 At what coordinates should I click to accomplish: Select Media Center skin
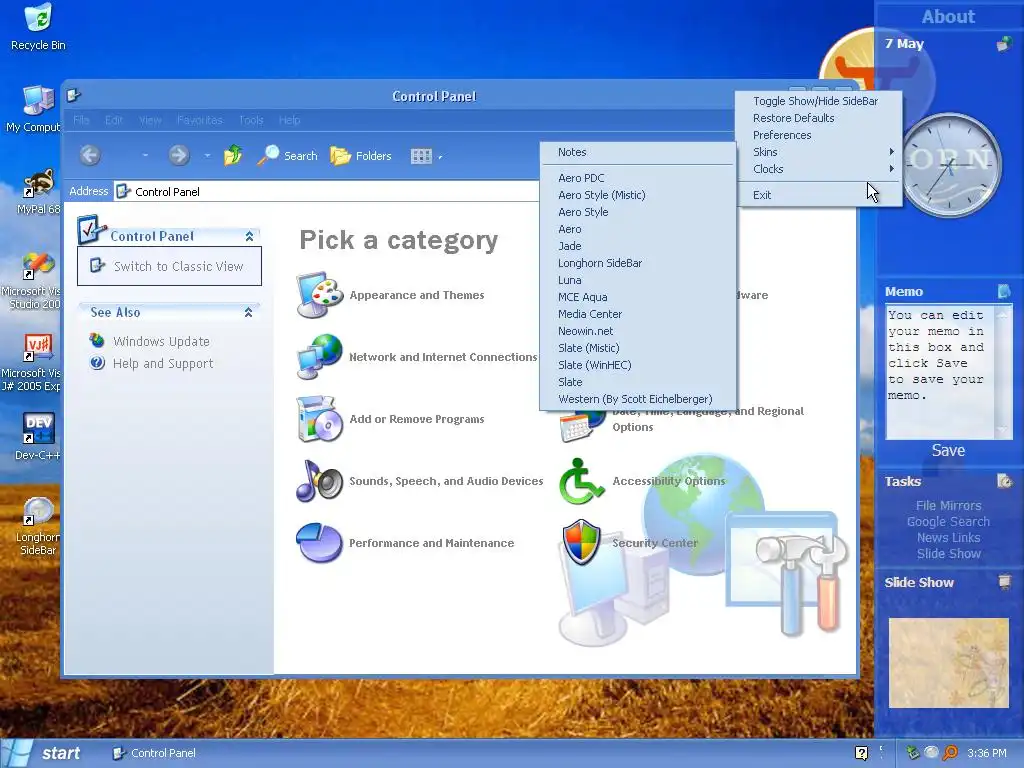click(x=638, y=314)
